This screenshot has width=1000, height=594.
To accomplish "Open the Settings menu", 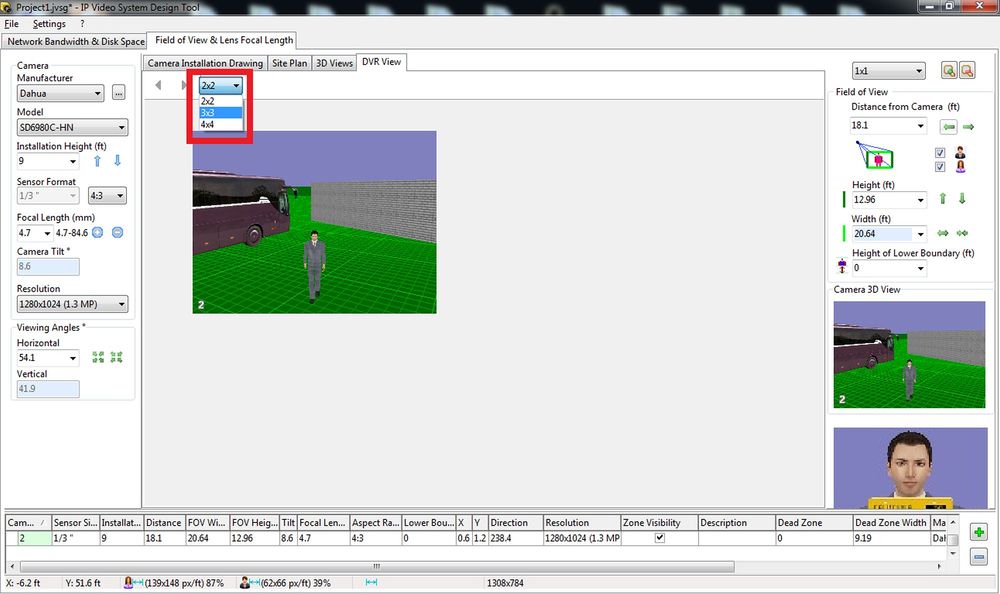I will point(49,23).
